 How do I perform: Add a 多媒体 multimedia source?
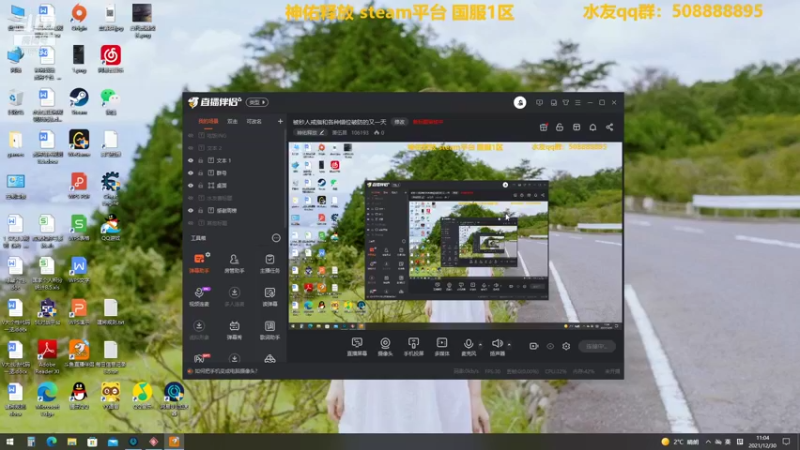click(442, 346)
